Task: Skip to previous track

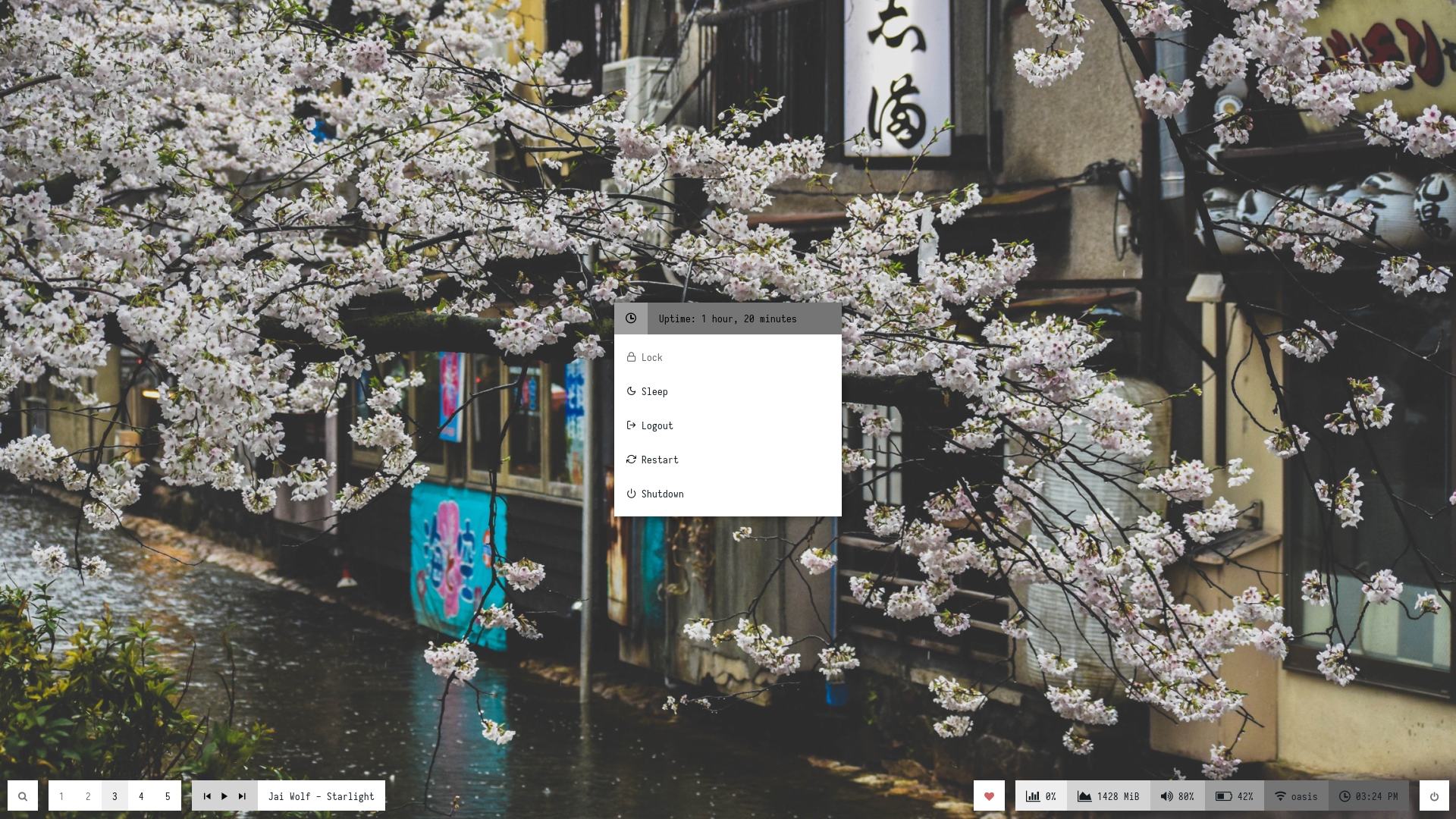Action: coord(207,796)
